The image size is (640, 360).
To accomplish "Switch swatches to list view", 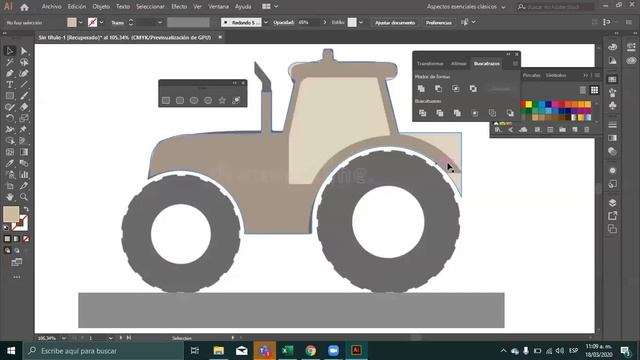I will coord(583,90).
